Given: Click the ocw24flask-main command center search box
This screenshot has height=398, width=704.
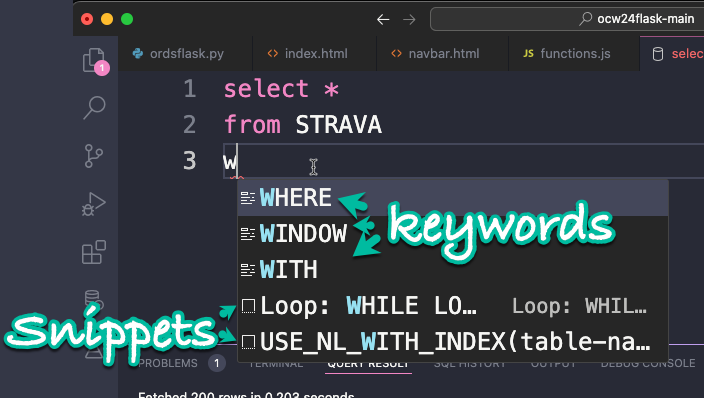Looking at the screenshot, I should coord(567,19).
